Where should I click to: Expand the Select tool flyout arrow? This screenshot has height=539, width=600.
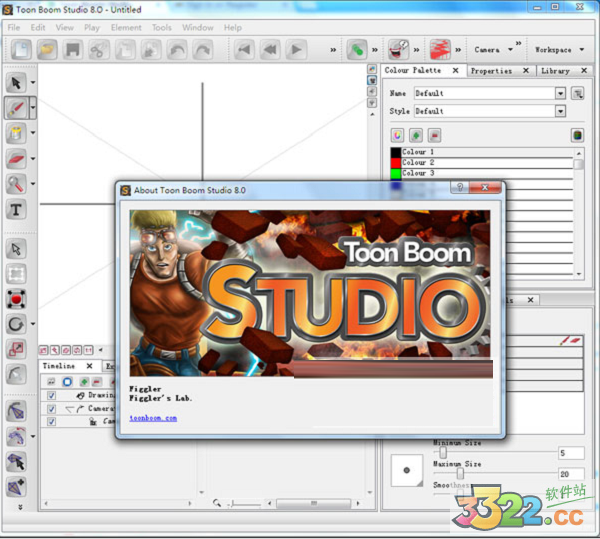(33, 82)
